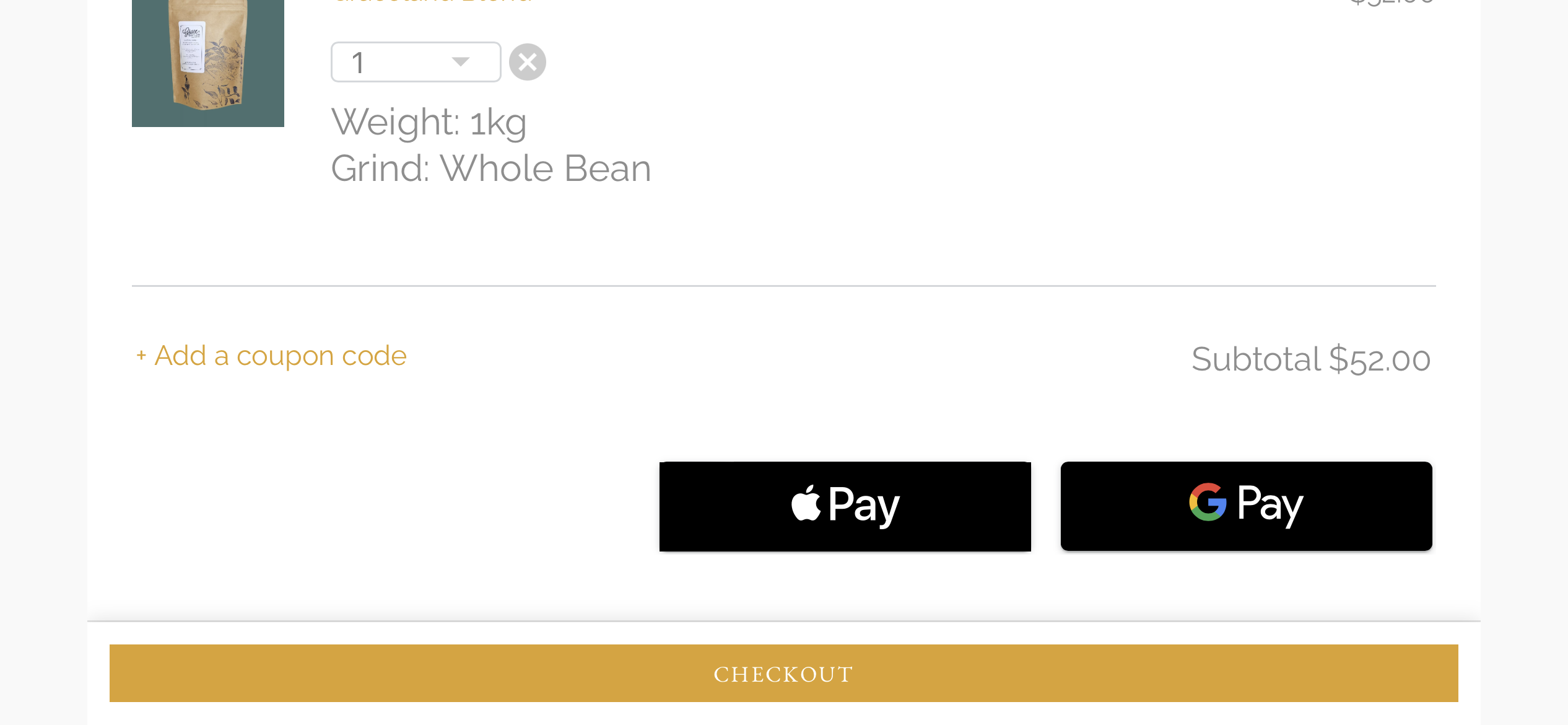Click the item price at top right
This screenshot has height=725, width=1568.
1392,2
